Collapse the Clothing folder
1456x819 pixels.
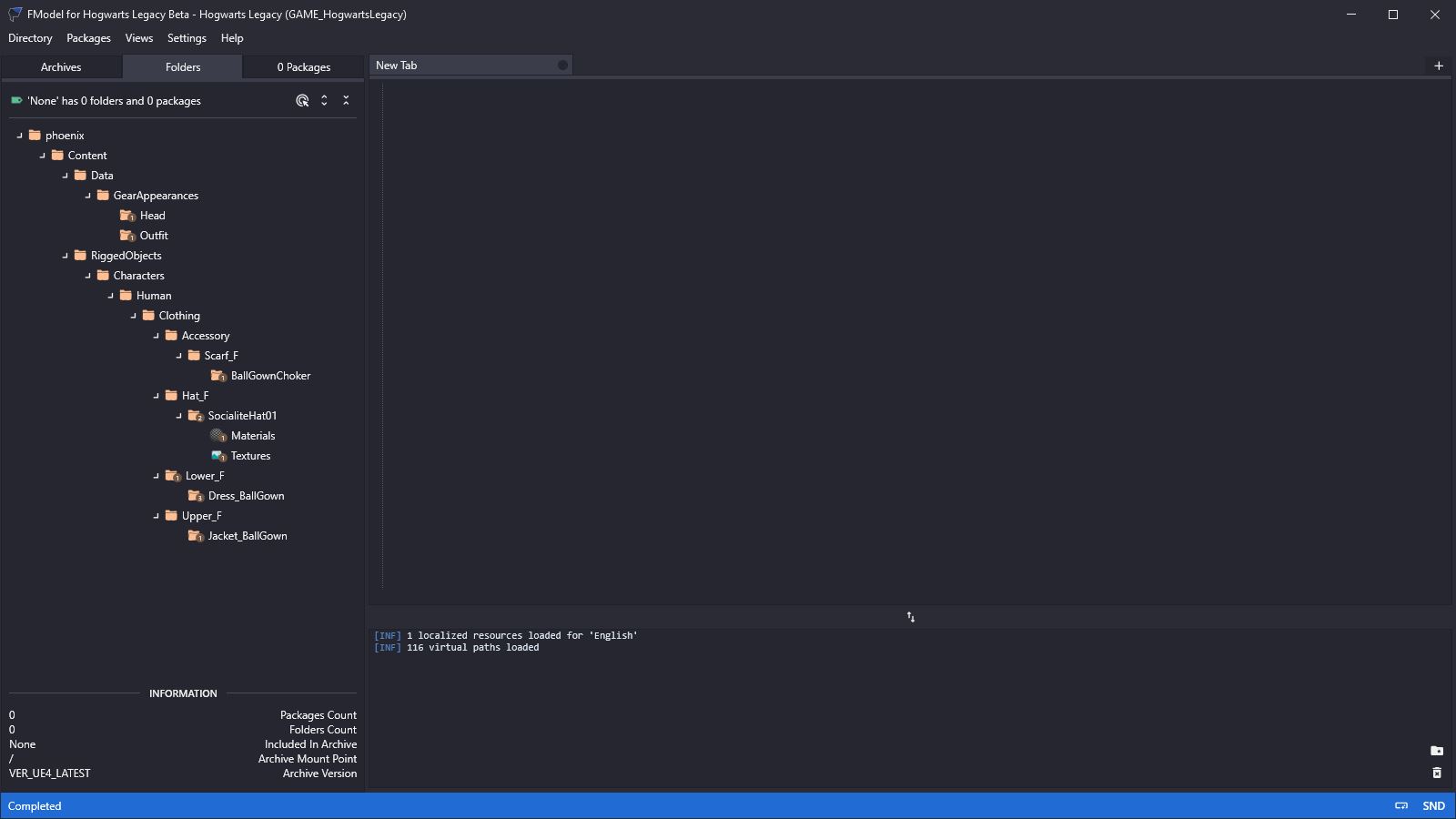point(134,316)
